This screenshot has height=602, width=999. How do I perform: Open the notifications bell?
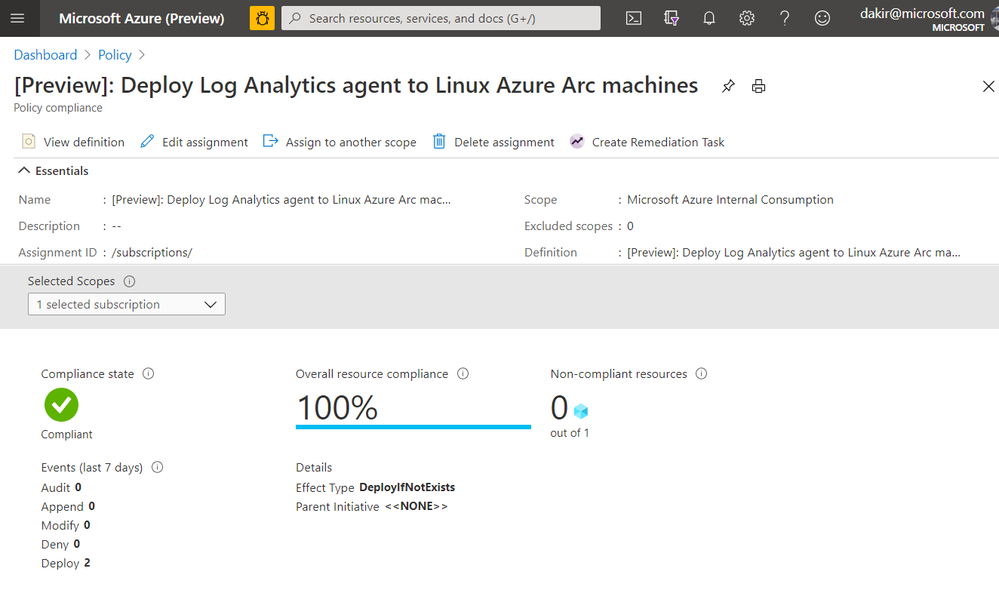pyautogui.click(x=709, y=18)
